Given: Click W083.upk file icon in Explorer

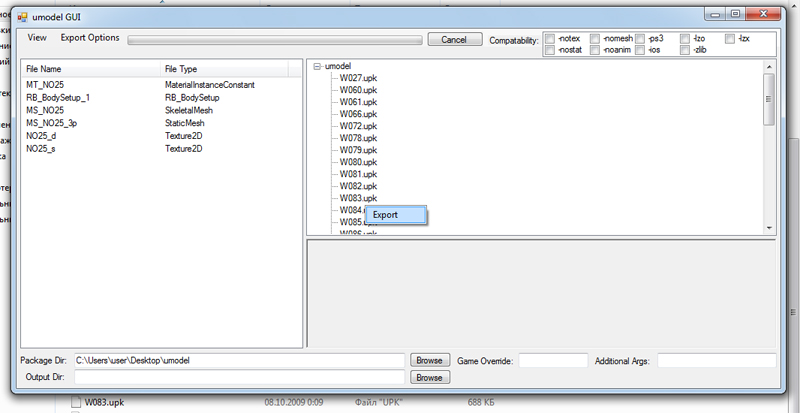Looking at the screenshot, I should [x=76, y=402].
